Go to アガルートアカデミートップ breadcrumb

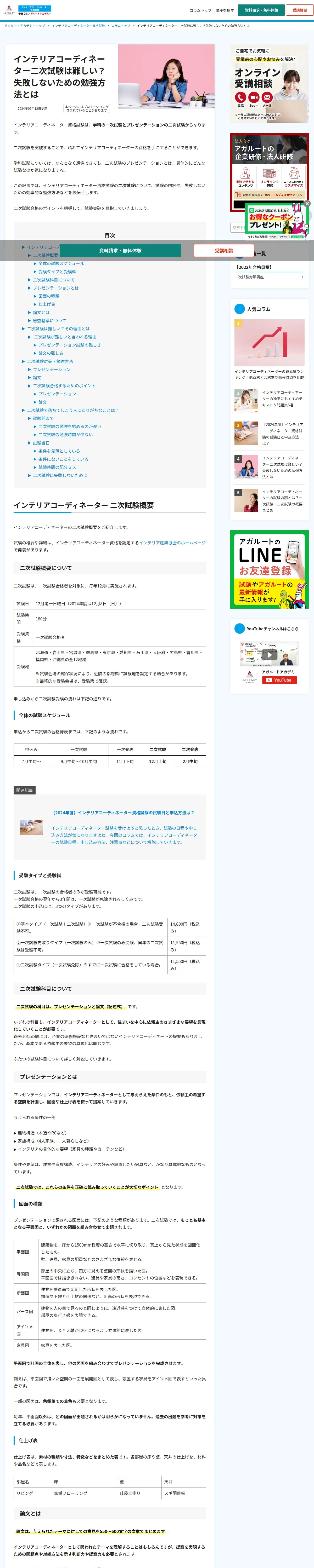[24, 26]
